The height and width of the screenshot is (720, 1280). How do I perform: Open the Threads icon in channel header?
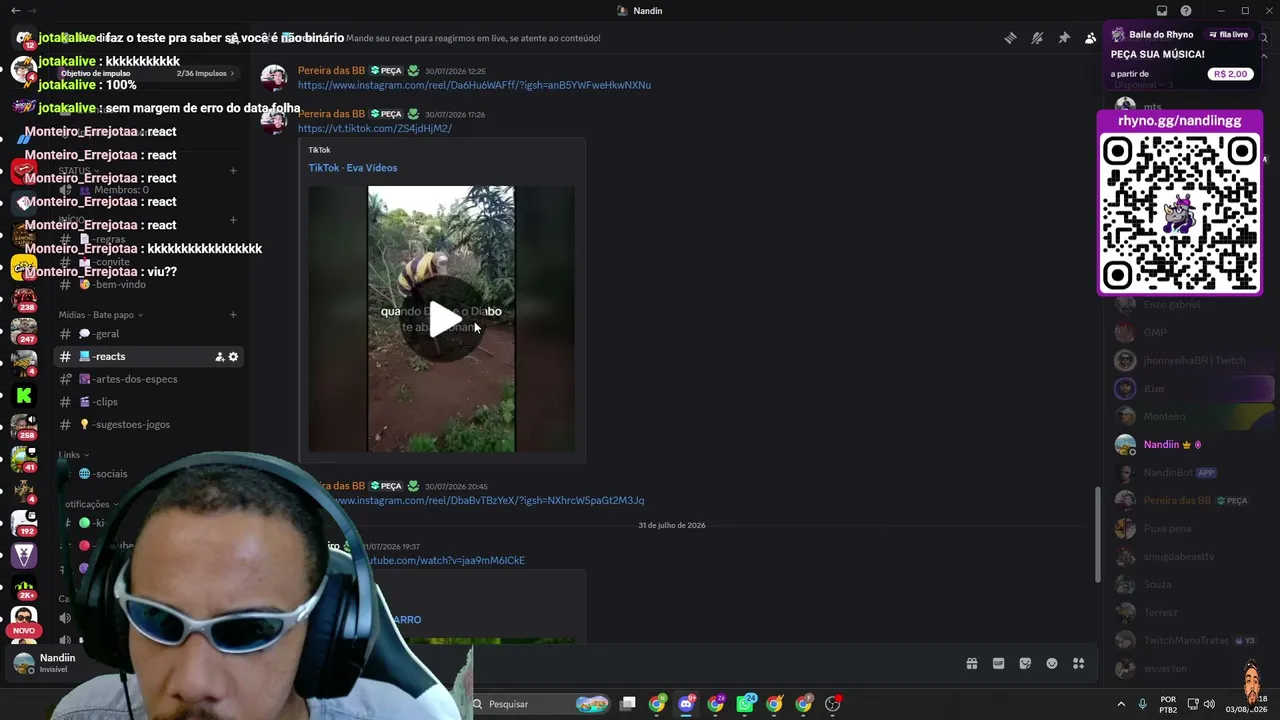[x=1010, y=38]
